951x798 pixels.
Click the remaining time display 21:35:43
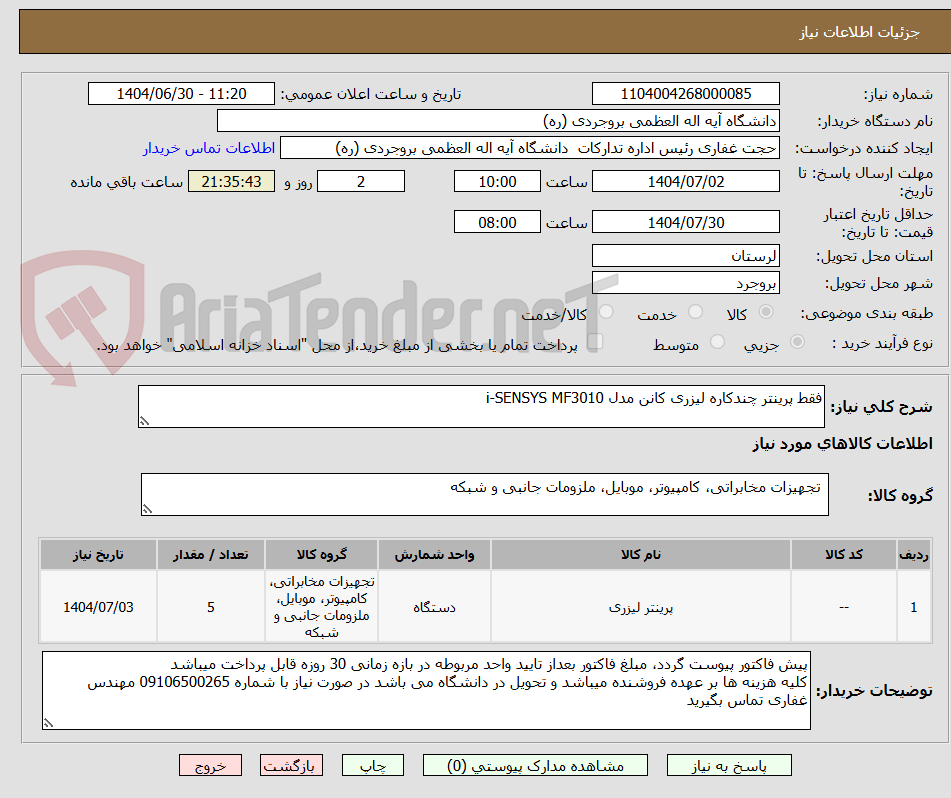(x=231, y=181)
